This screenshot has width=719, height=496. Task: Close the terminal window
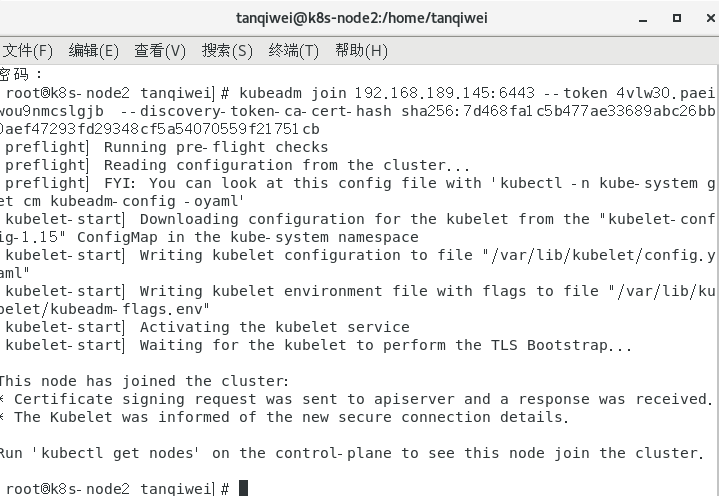pos(710,18)
